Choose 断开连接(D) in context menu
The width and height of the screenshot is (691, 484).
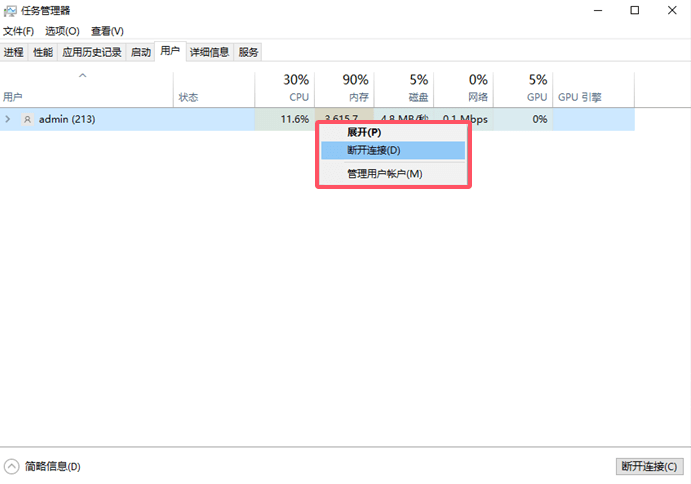393,150
